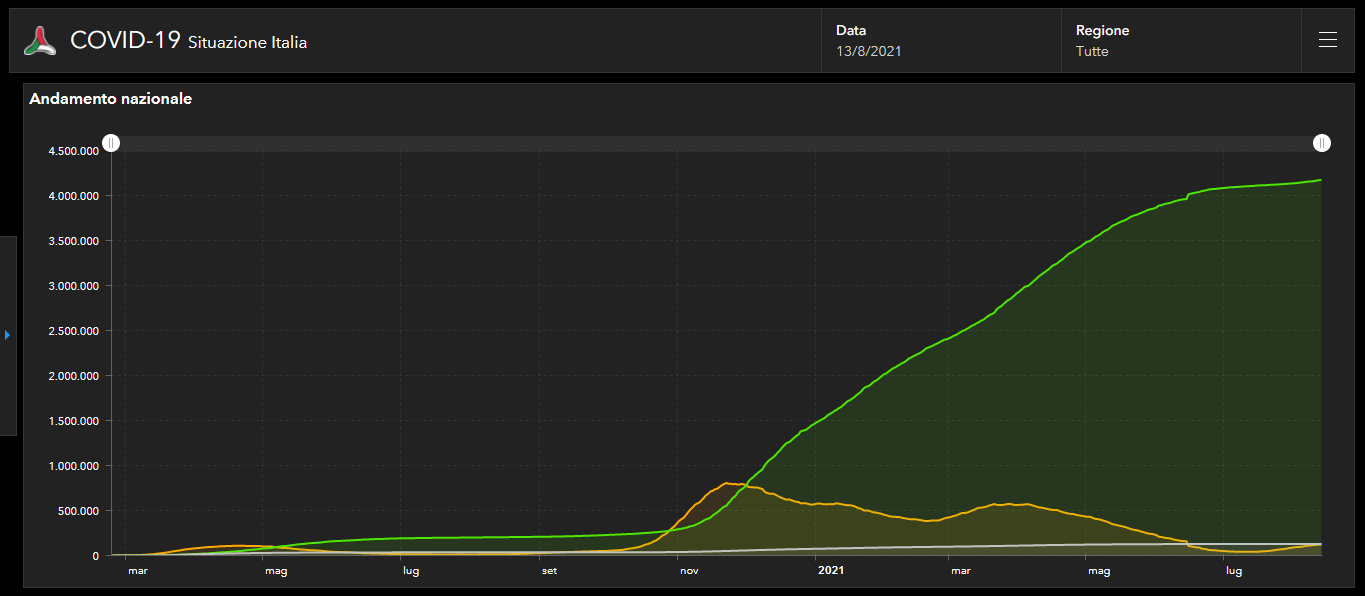
Task: Expand the collapsed left side panel
Action: (7, 335)
